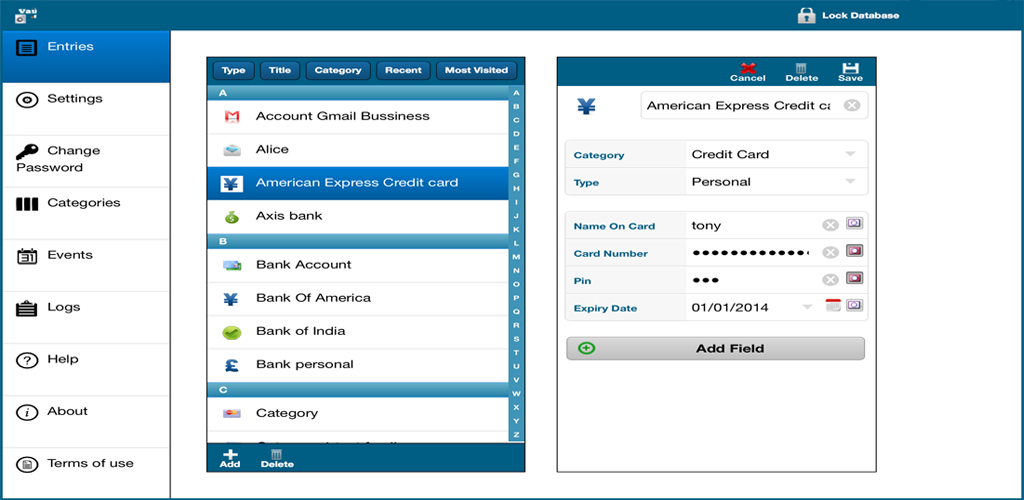The height and width of the screenshot is (500, 1024).
Task: Click the yen icon of Bank Of America
Action: tap(231, 299)
